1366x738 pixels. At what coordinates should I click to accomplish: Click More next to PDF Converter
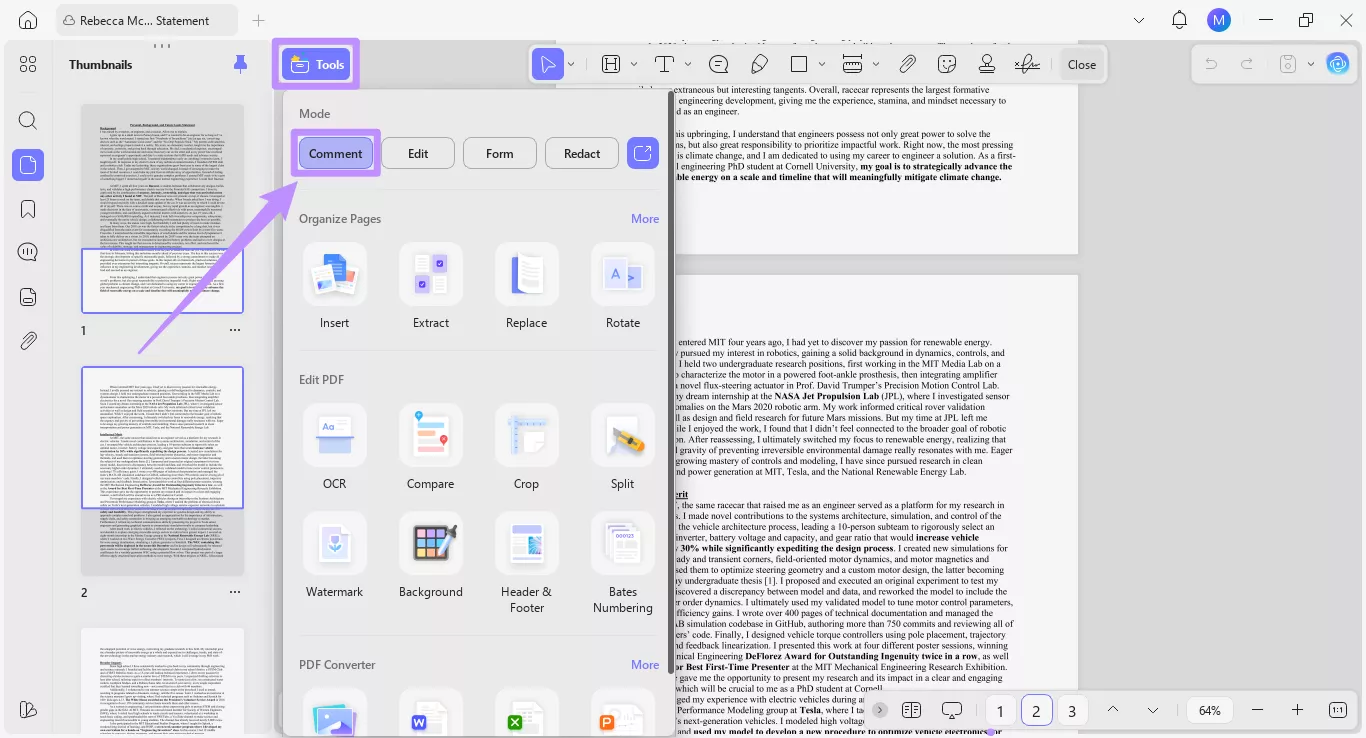(x=645, y=665)
